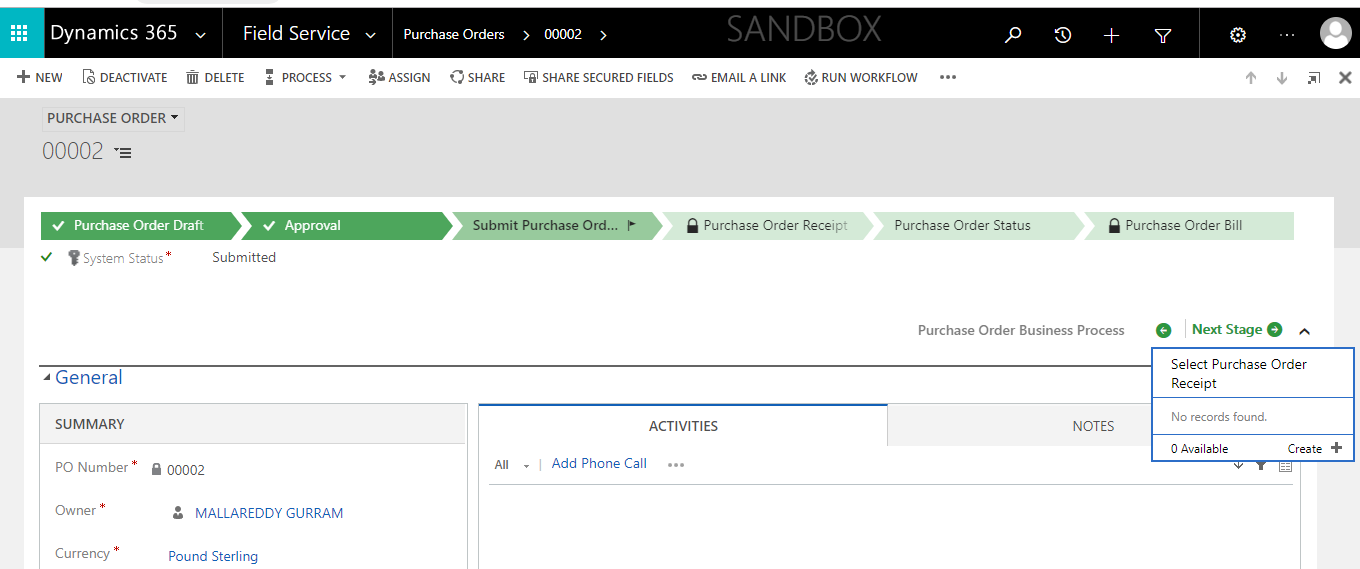The image size is (1360, 569).
Task: Select the Submit Purchase Order stage
Action: click(x=555, y=226)
